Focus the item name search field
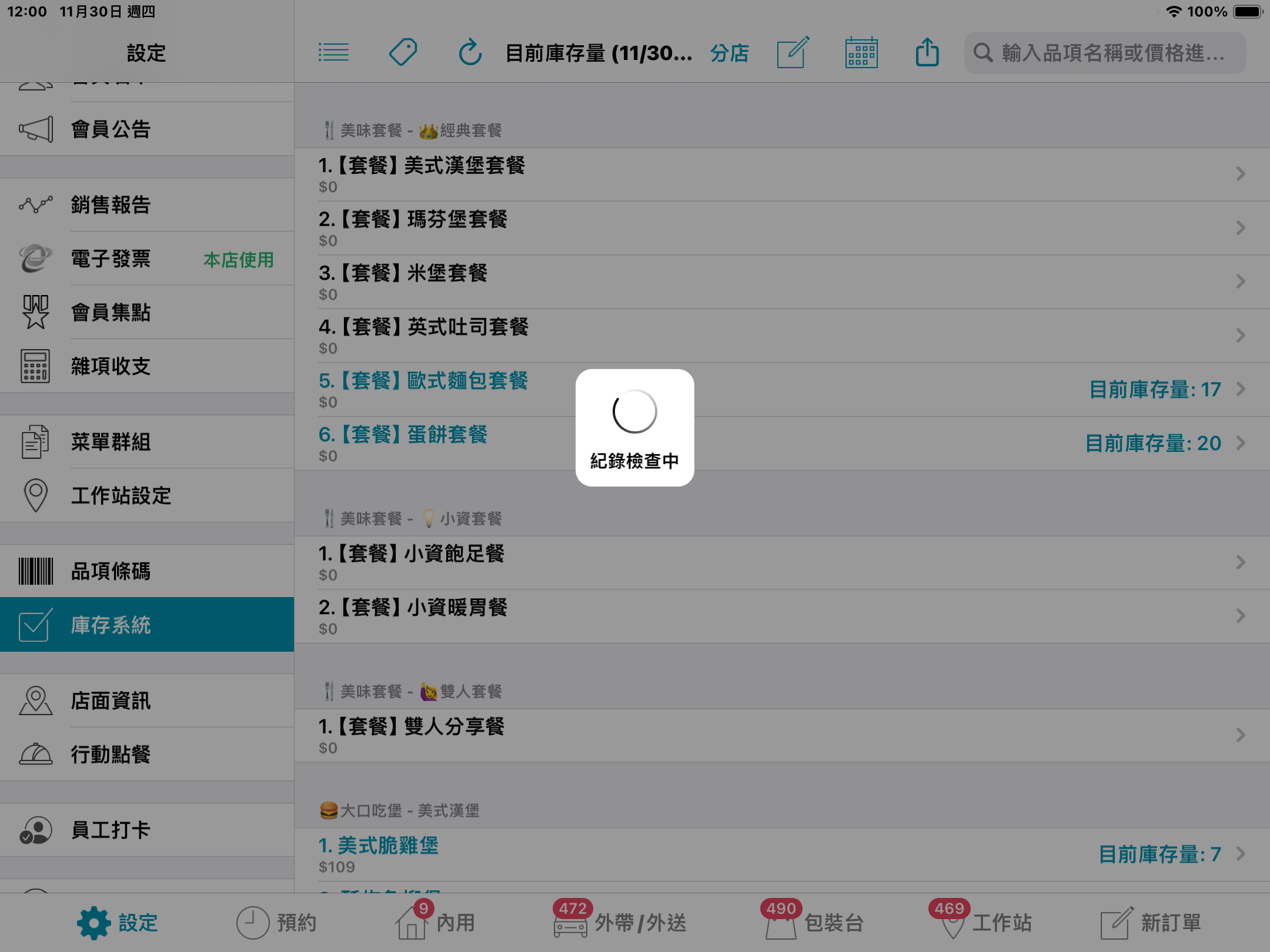The height and width of the screenshot is (952, 1270). [x=1105, y=53]
